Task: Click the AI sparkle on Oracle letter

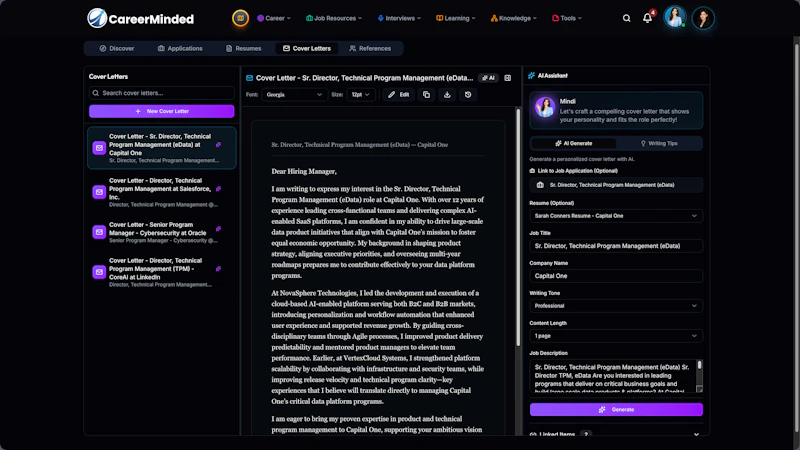Action: point(218,229)
